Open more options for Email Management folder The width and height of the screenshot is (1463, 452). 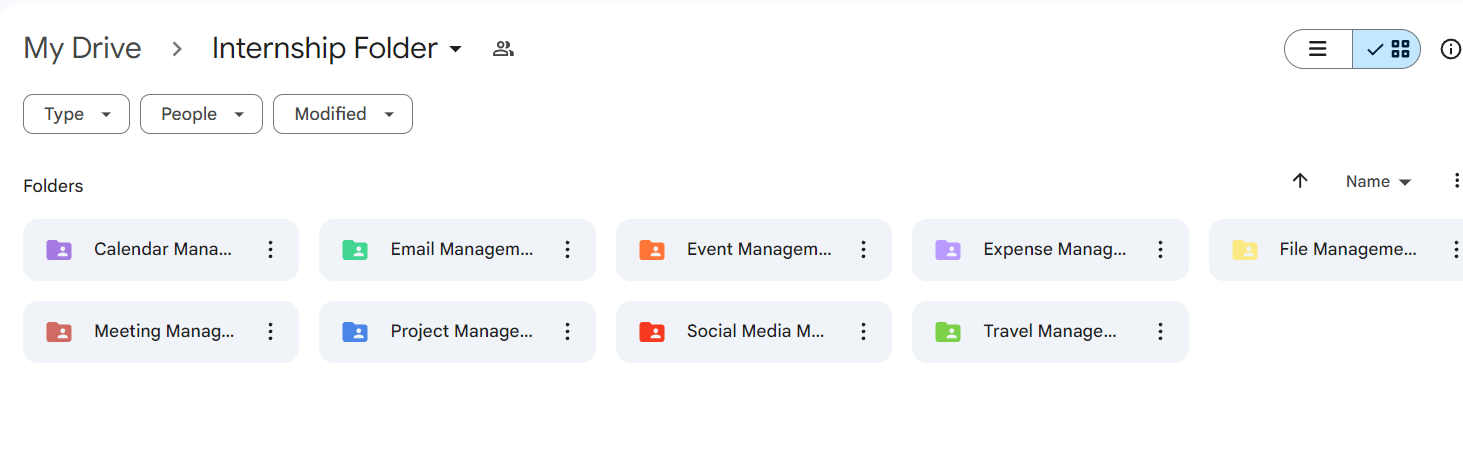click(x=567, y=250)
